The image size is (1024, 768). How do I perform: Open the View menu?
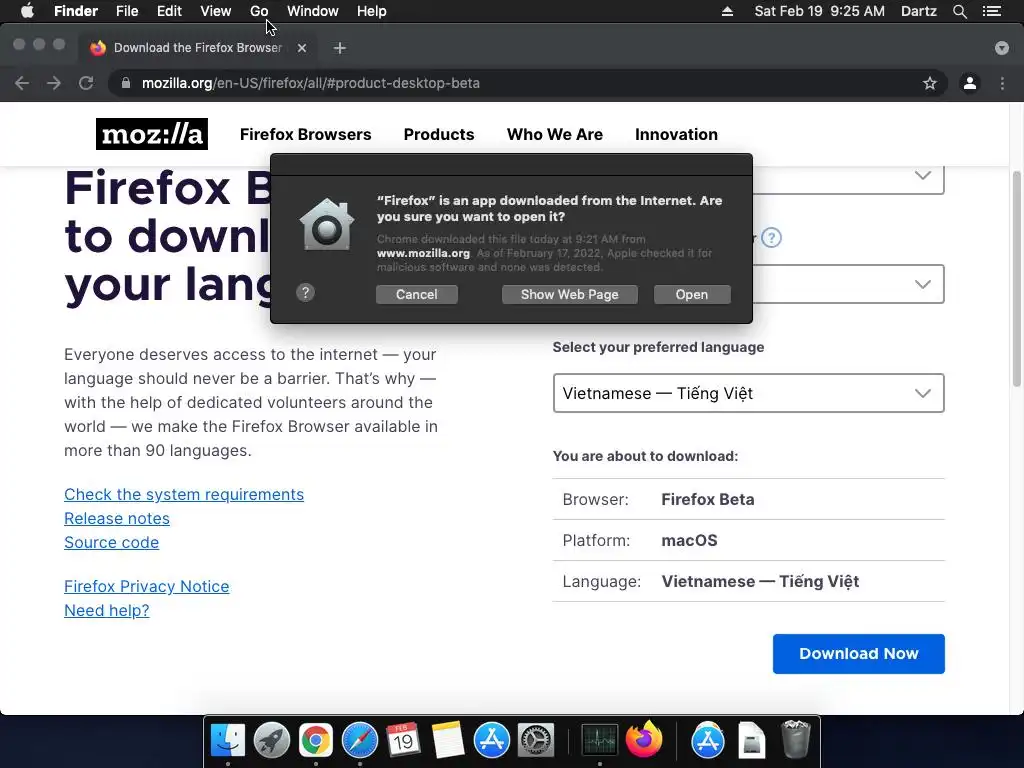click(216, 11)
